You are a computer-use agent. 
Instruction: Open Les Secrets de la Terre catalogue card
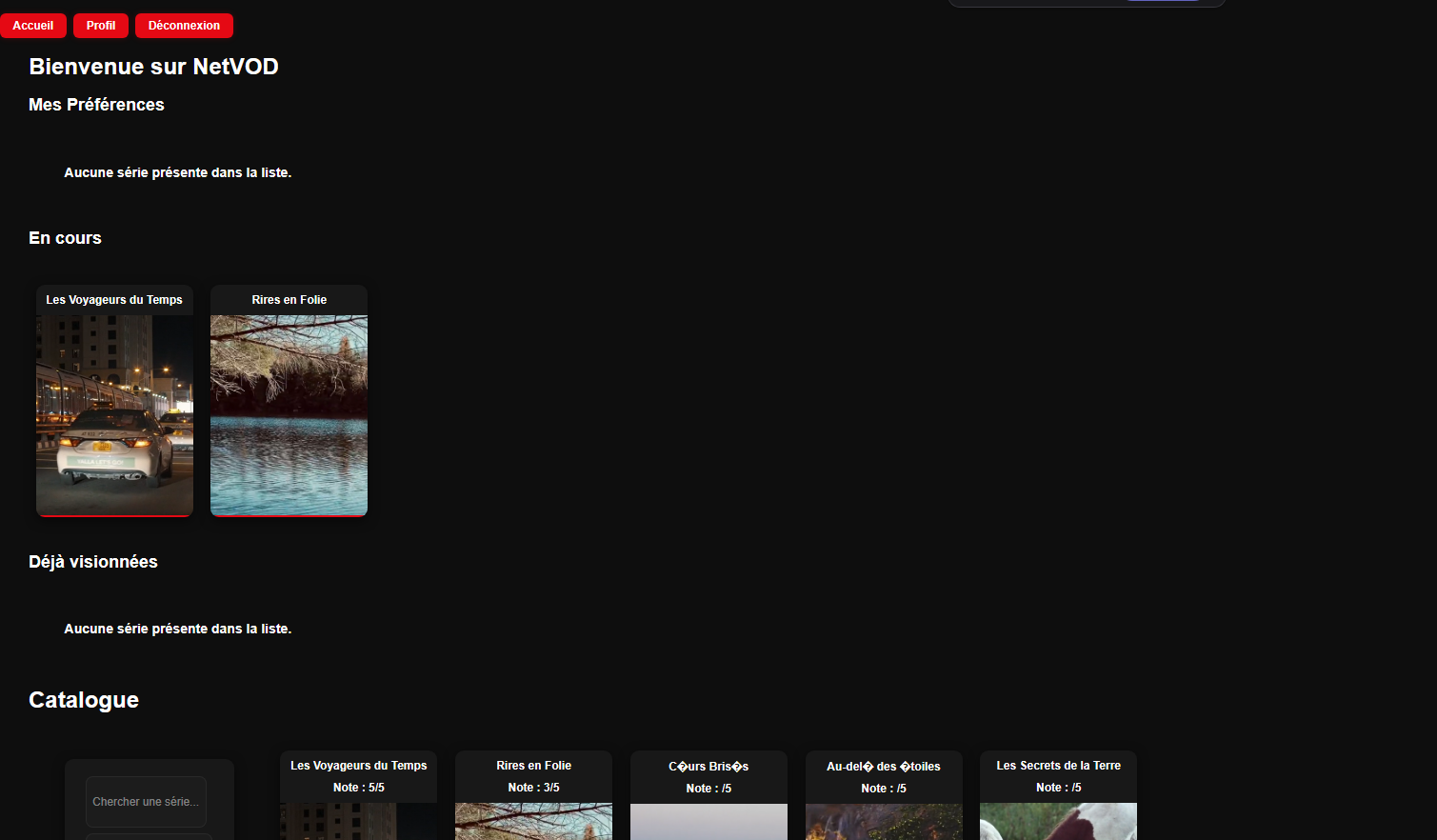click(x=1058, y=795)
